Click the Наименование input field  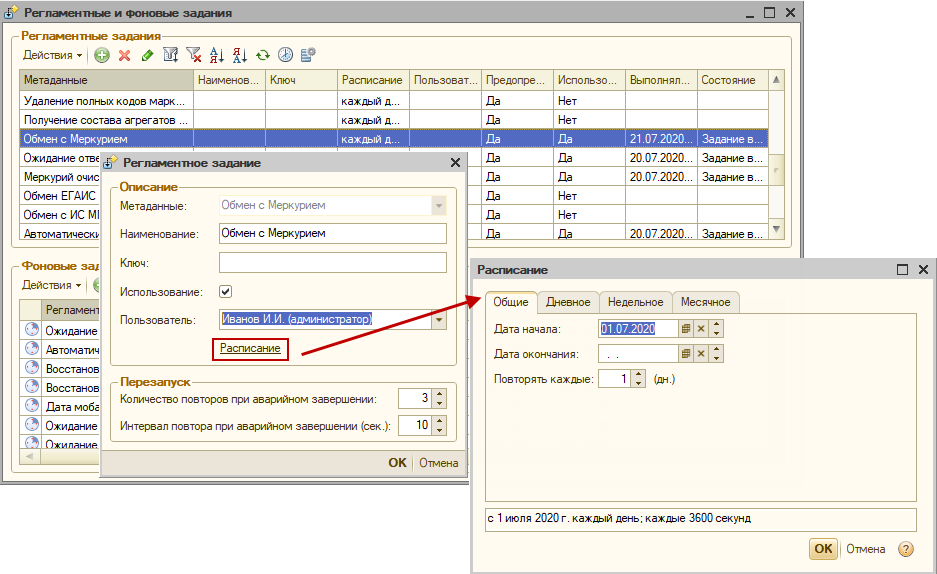point(333,234)
